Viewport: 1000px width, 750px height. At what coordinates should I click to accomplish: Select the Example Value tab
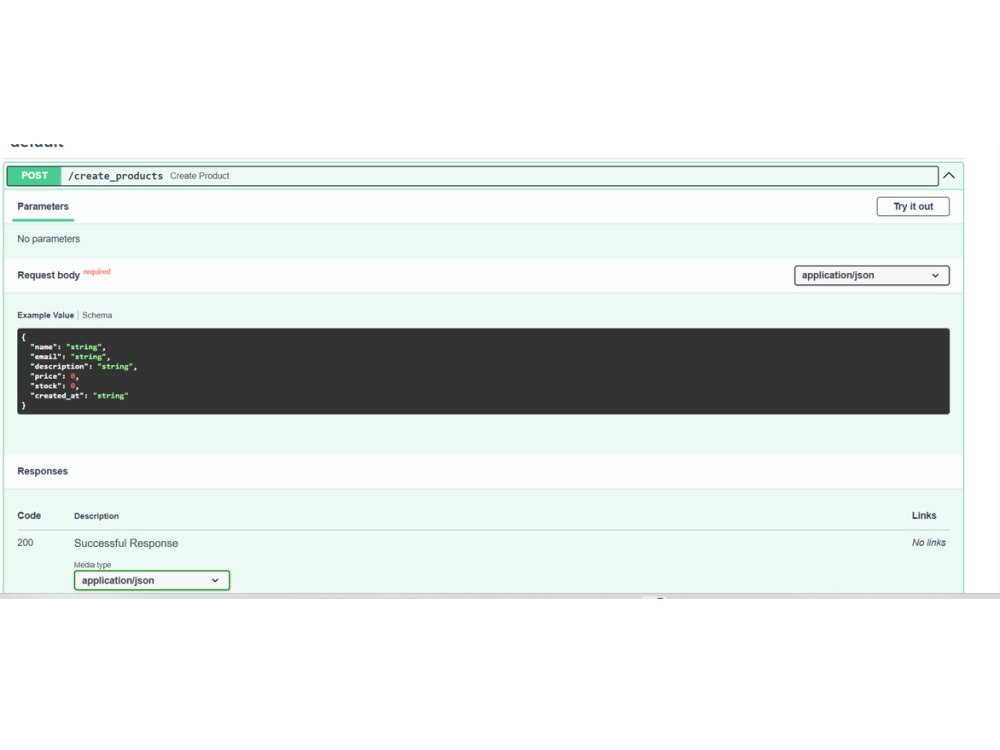point(45,315)
